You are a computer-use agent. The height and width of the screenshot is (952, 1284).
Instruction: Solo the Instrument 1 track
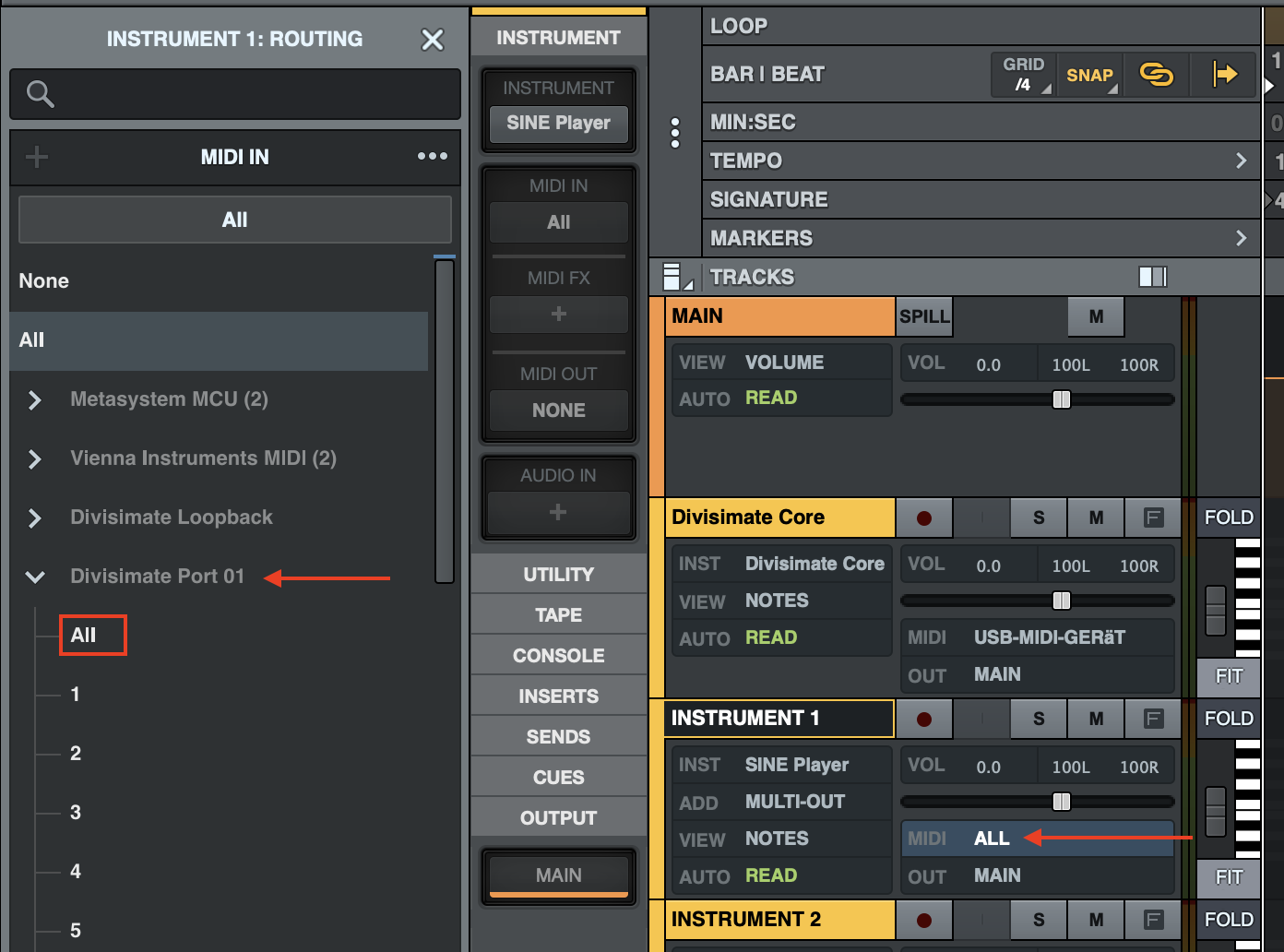pyautogui.click(x=1039, y=719)
